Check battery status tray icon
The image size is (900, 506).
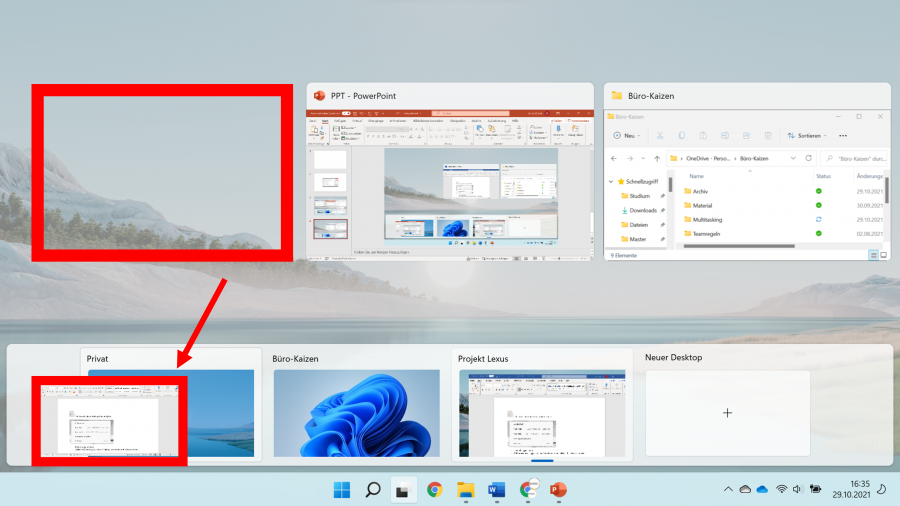(815, 489)
